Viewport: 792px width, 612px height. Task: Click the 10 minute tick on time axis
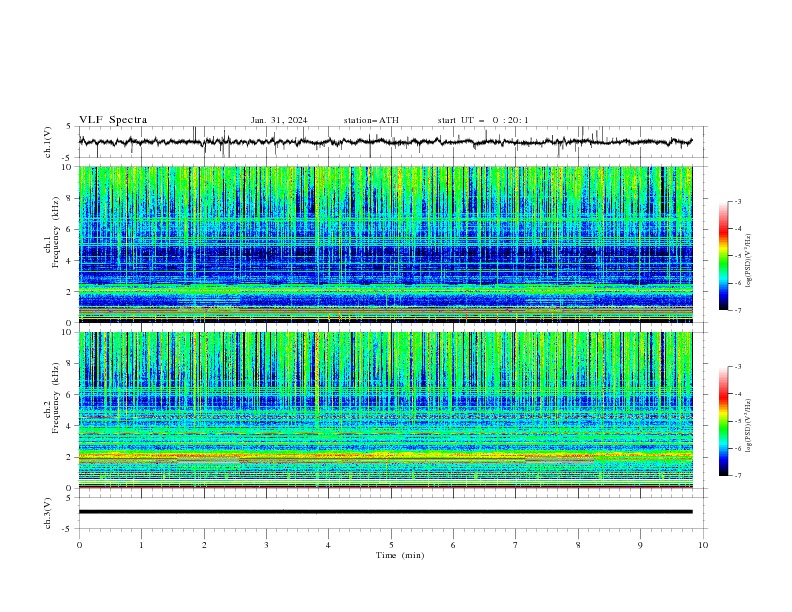pos(703,545)
